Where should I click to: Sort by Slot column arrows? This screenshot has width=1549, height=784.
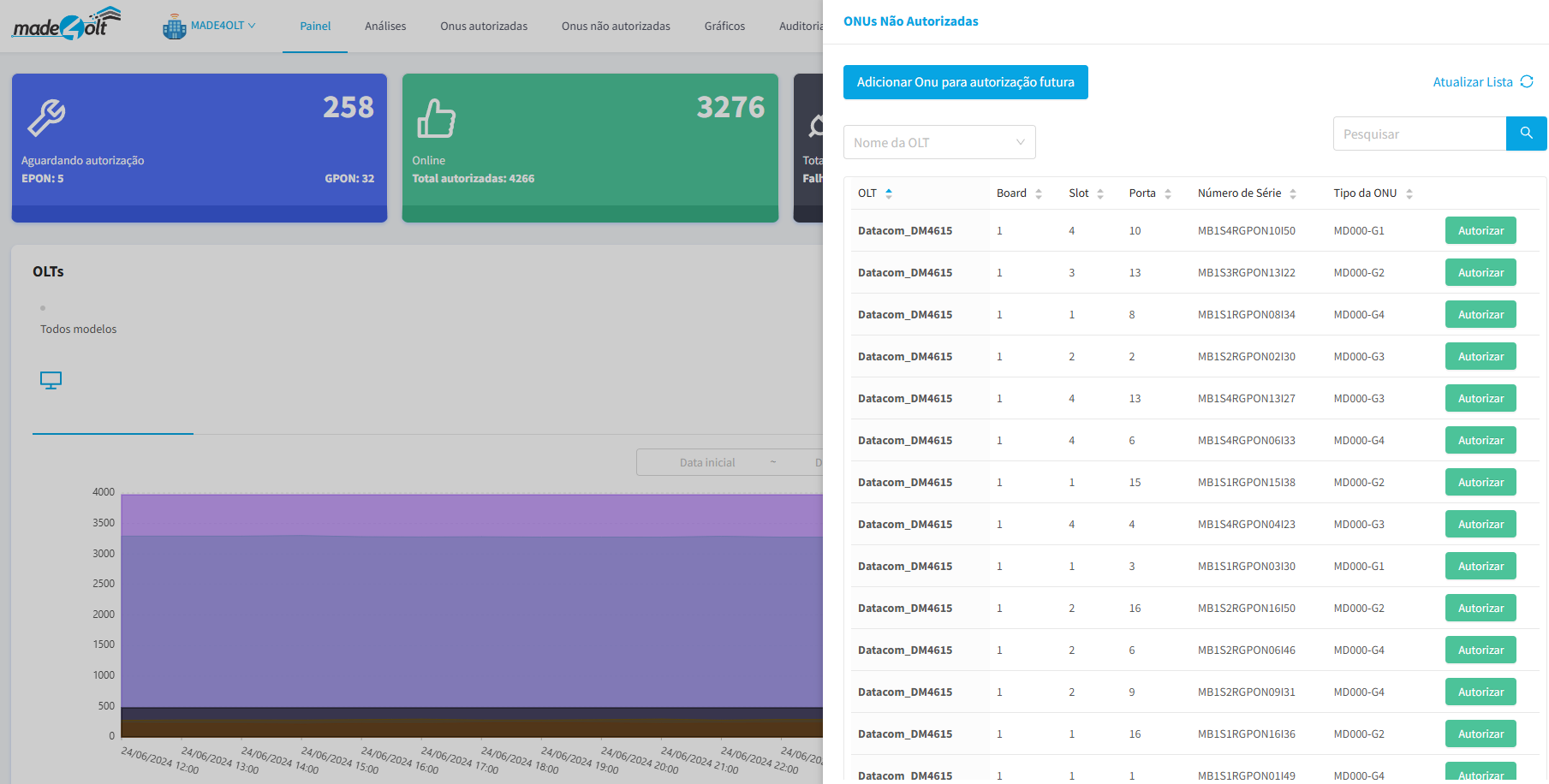click(1100, 193)
